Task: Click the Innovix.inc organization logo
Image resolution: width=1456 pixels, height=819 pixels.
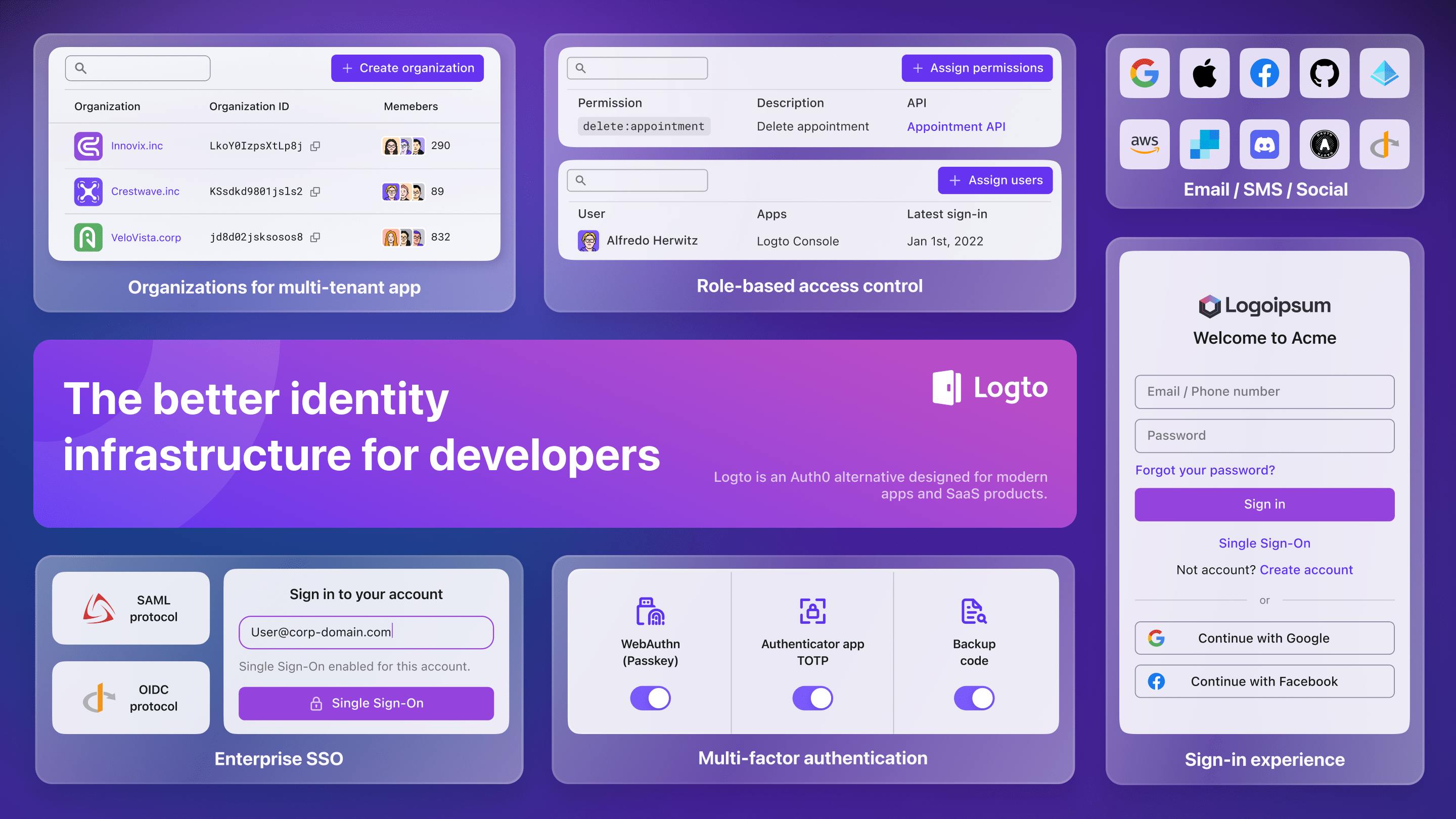Action: tap(88, 146)
